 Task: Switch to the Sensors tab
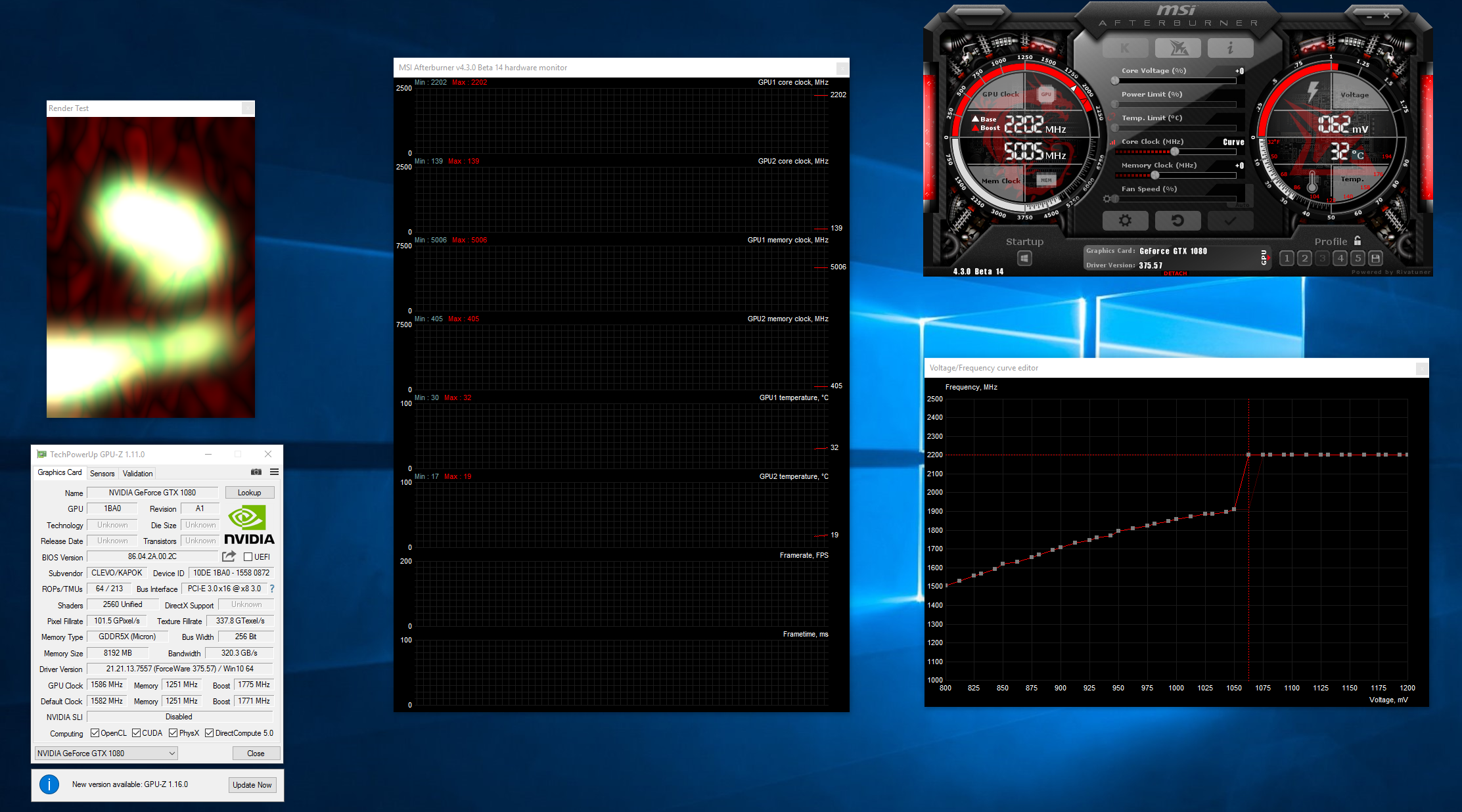pos(103,474)
